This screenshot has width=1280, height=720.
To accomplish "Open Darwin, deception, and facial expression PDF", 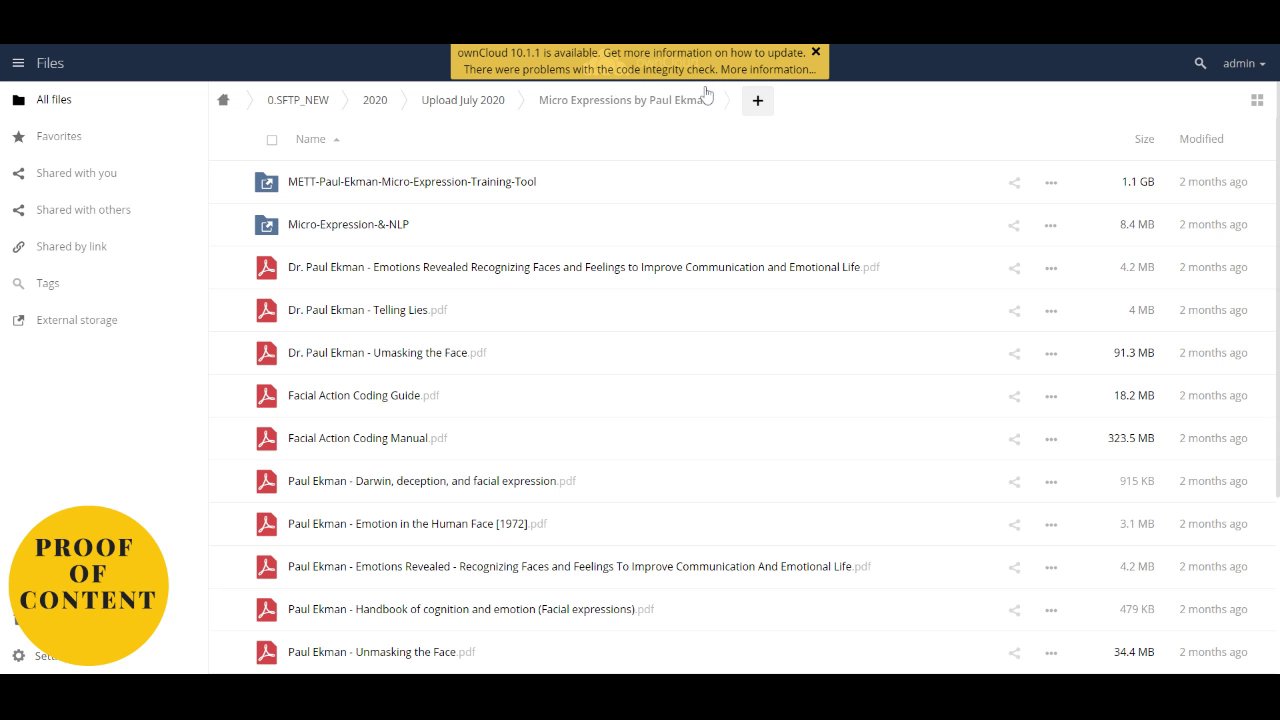I will (x=432, y=481).
